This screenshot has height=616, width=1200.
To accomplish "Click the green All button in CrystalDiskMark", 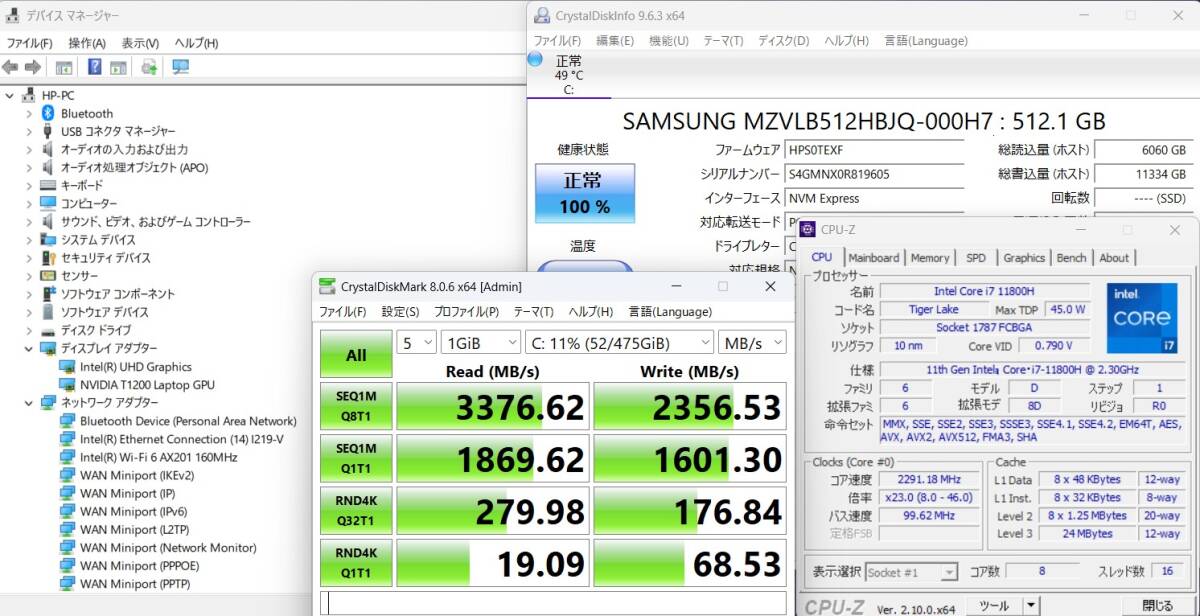I will (356, 355).
